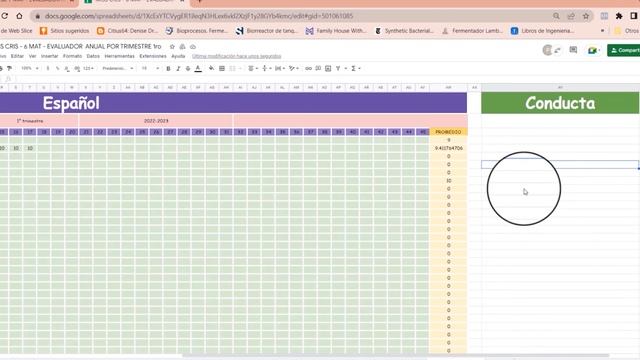Open the last modification history link
The height and width of the screenshot is (360, 640).
[237, 56]
